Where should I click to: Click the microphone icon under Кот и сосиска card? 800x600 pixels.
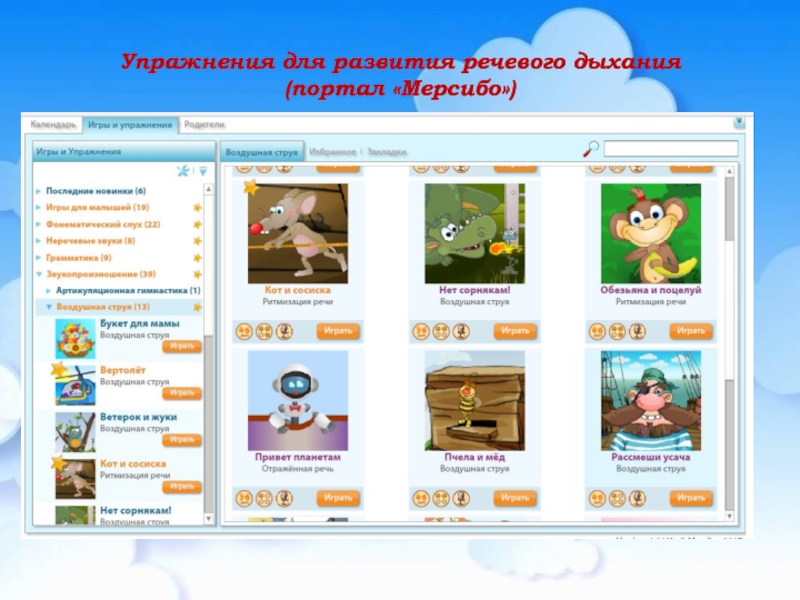click(x=284, y=332)
